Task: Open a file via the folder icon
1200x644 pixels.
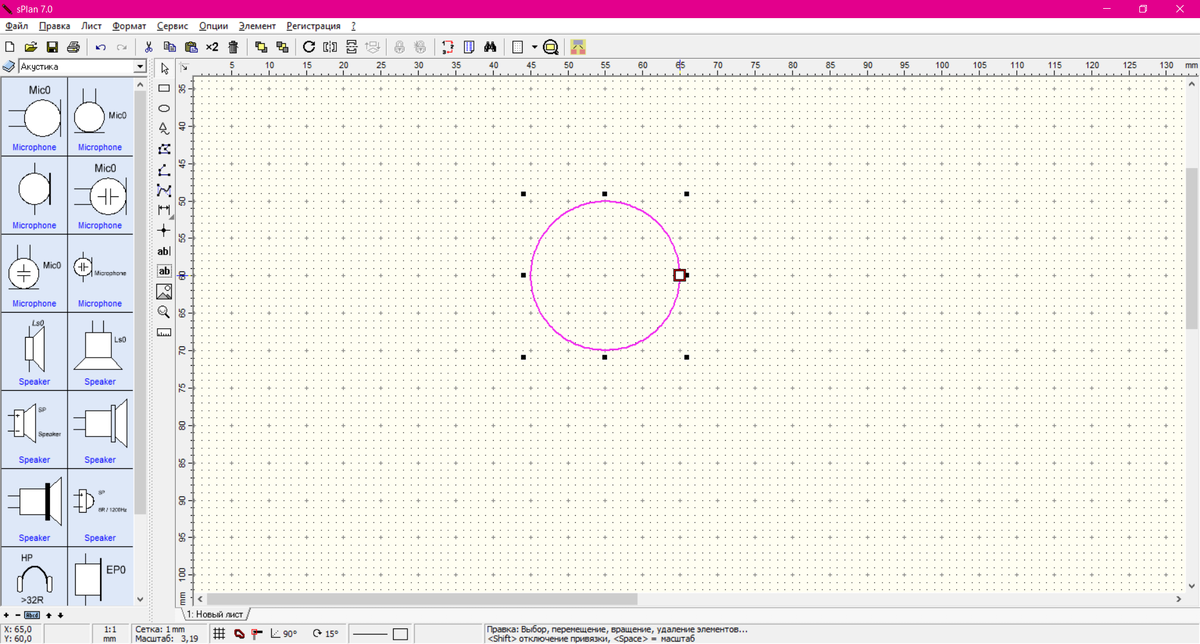Action: [x=31, y=47]
